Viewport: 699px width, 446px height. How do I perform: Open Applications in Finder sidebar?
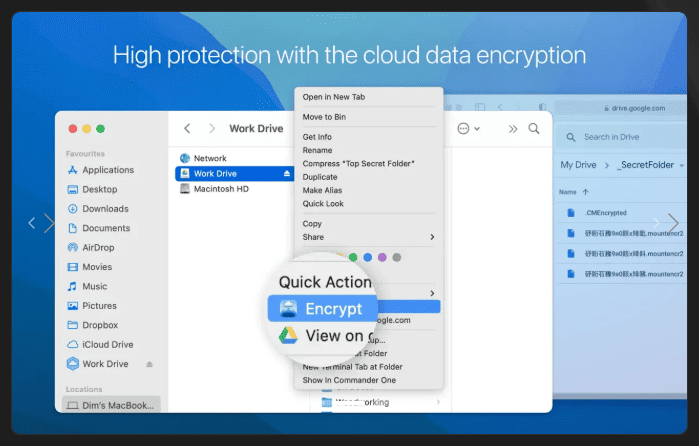coord(100,170)
